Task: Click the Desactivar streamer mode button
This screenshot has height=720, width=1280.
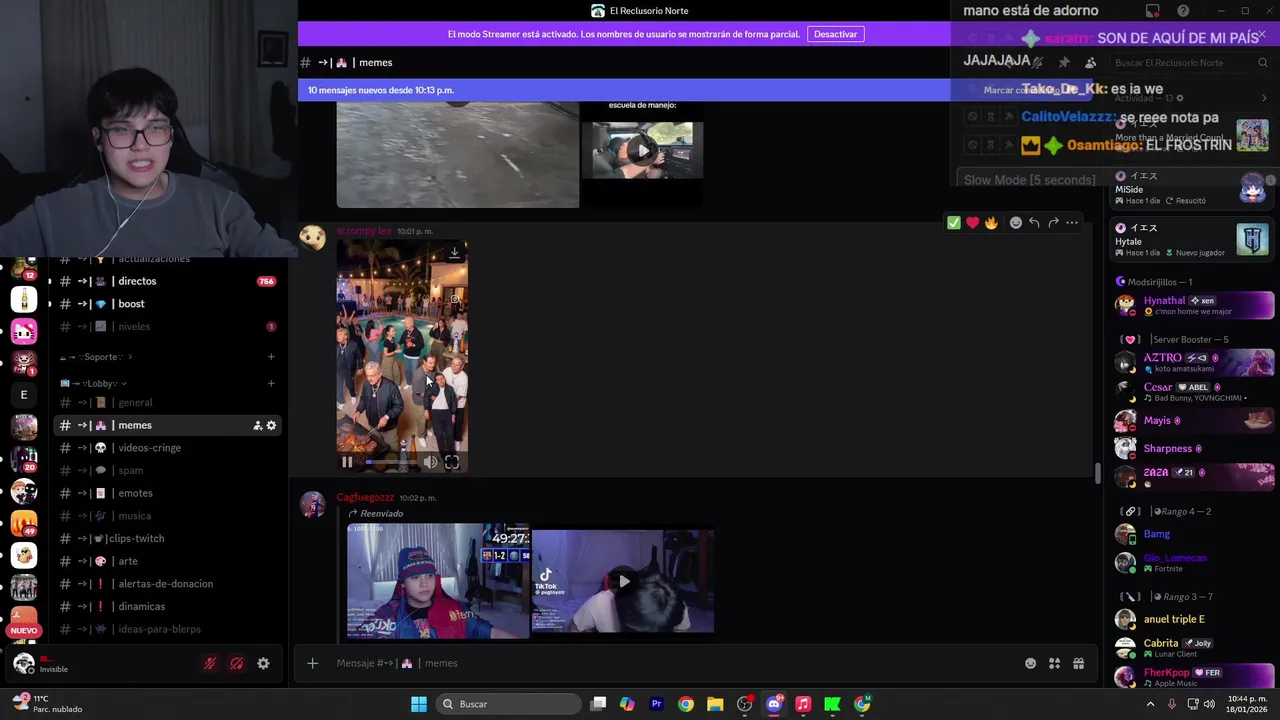Action: pos(835,34)
